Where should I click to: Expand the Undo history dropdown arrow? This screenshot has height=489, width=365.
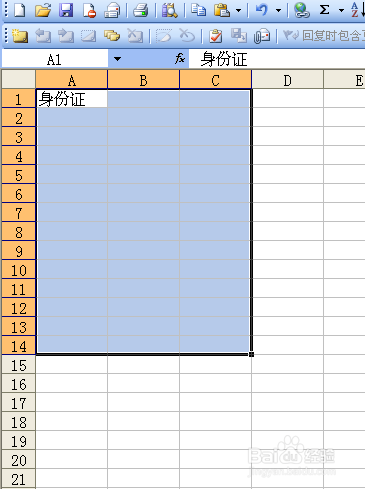click(278, 10)
